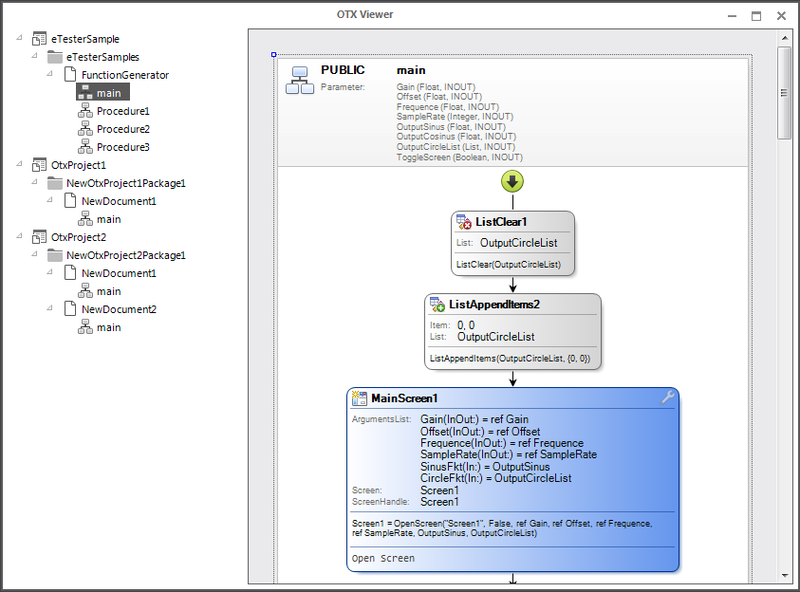Screen dimensions: 800x592
Task: Click the vertical scrollbar up arrow
Action: 785,38
